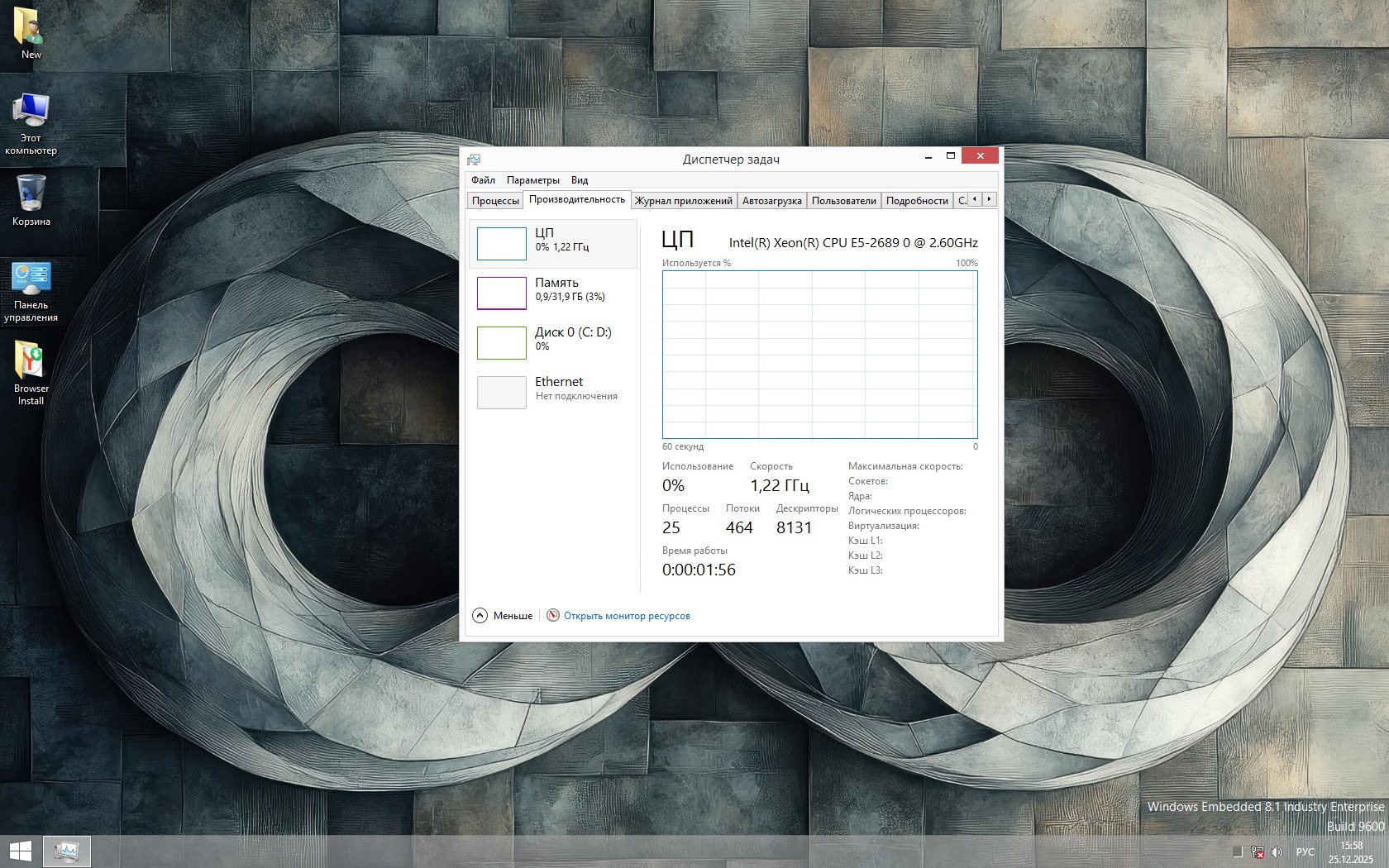
Task: Open the resource monitor link
Action: click(x=627, y=616)
